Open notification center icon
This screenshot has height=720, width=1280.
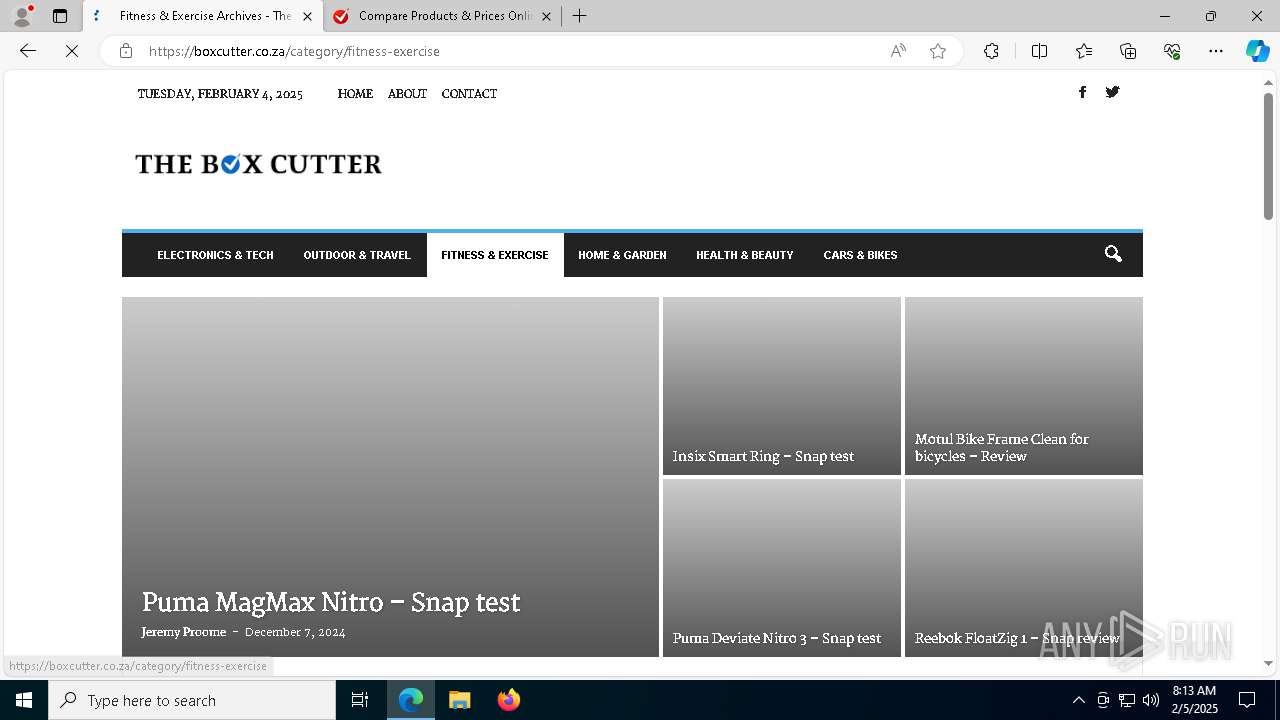pyautogui.click(x=1247, y=700)
